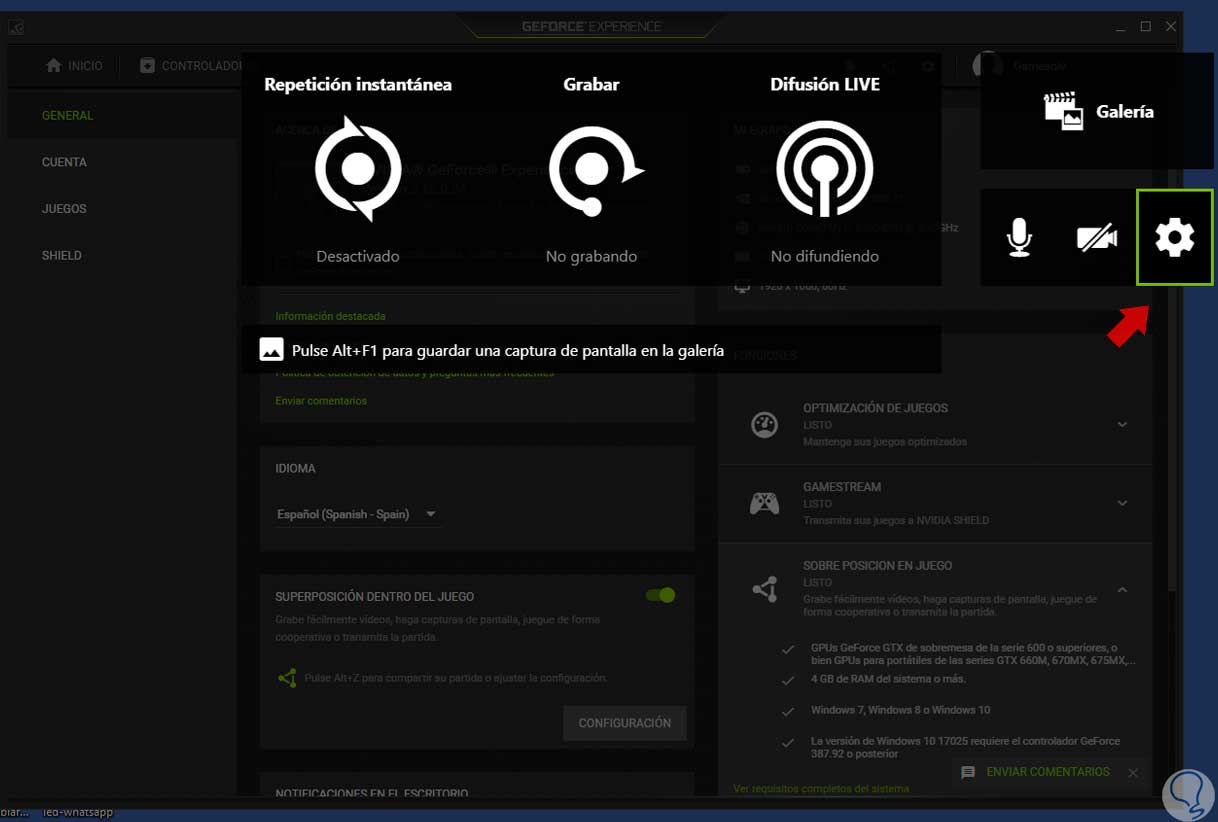Click the Enviar comentarios chat bubble icon
The height and width of the screenshot is (822, 1218).
point(968,773)
